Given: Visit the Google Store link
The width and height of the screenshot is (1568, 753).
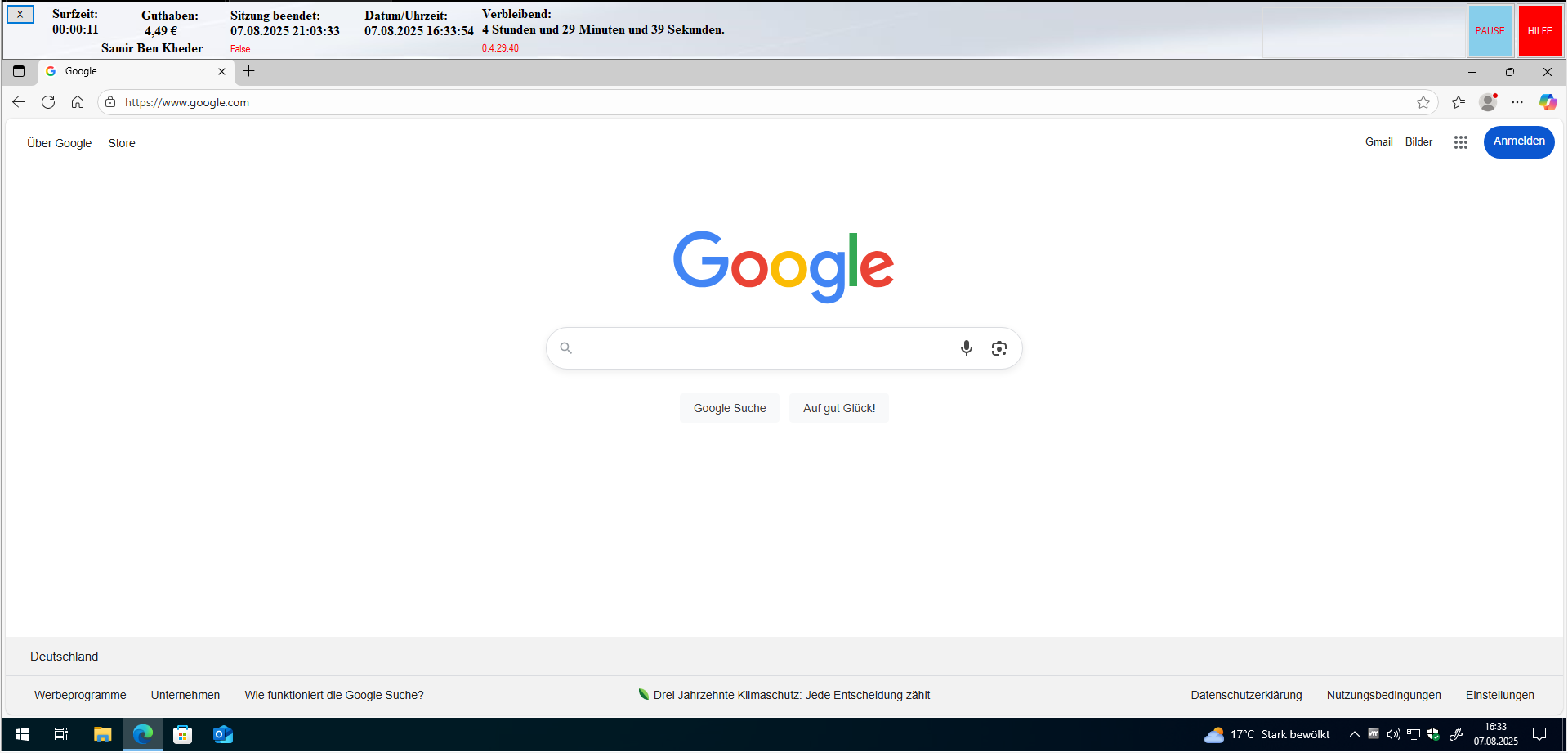Looking at the screenshot, I should (122, 143).
